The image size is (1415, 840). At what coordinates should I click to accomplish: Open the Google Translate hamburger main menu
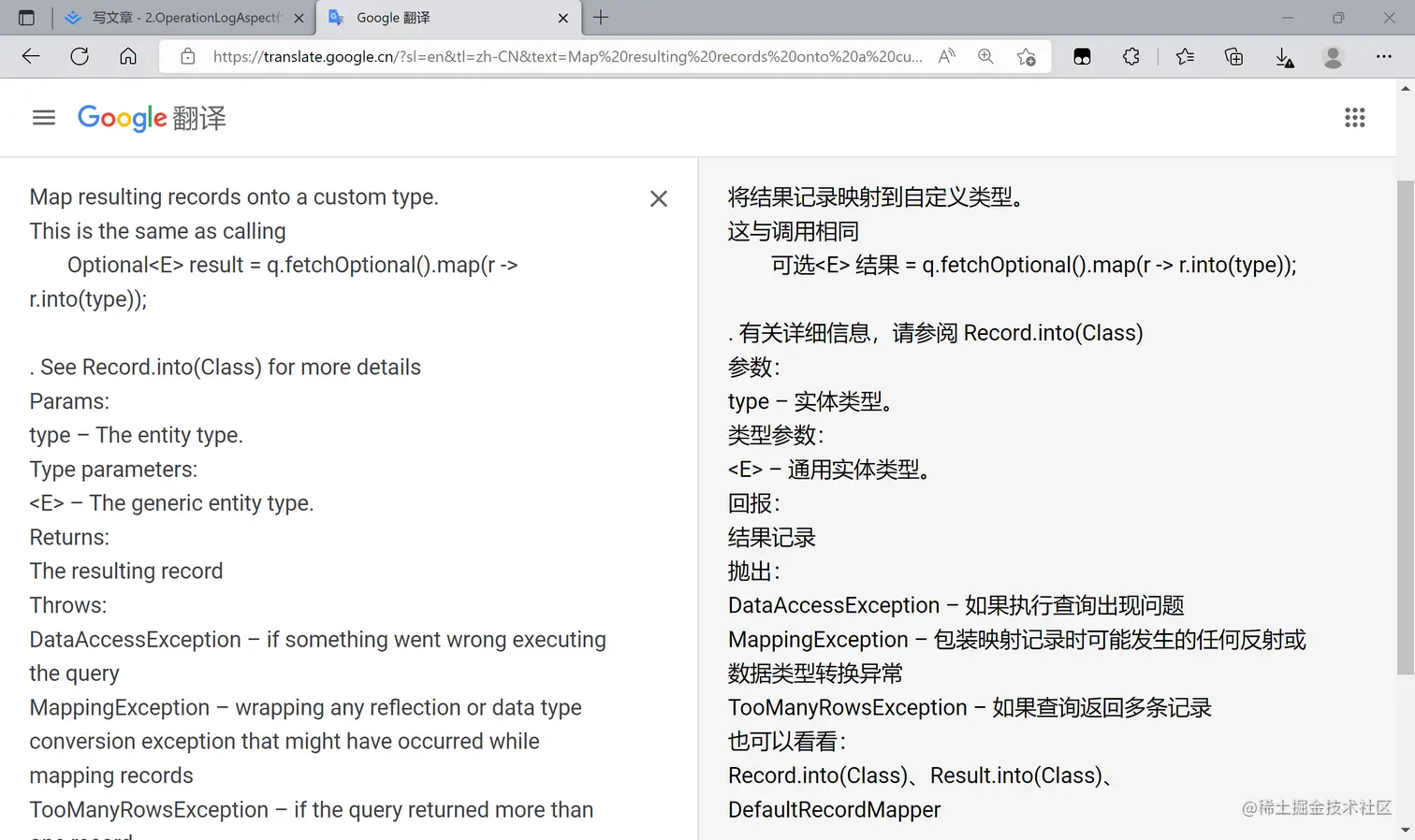click(x=44, y=118)
